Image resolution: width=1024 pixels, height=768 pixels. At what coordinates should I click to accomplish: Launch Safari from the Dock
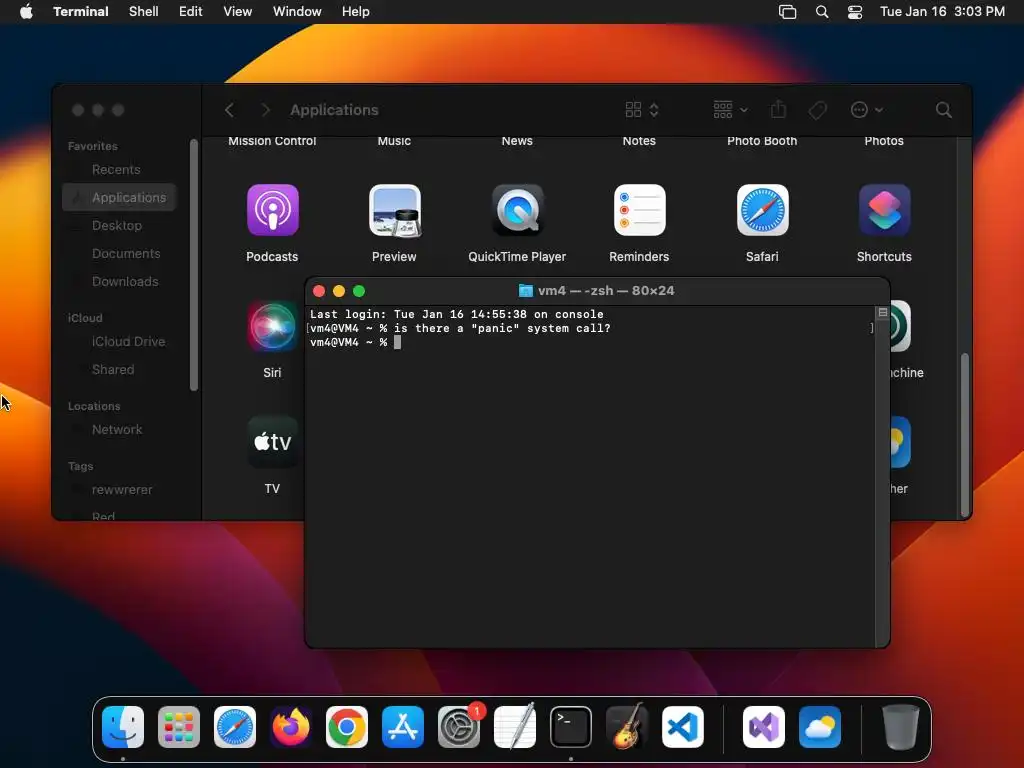click(235, 726)
